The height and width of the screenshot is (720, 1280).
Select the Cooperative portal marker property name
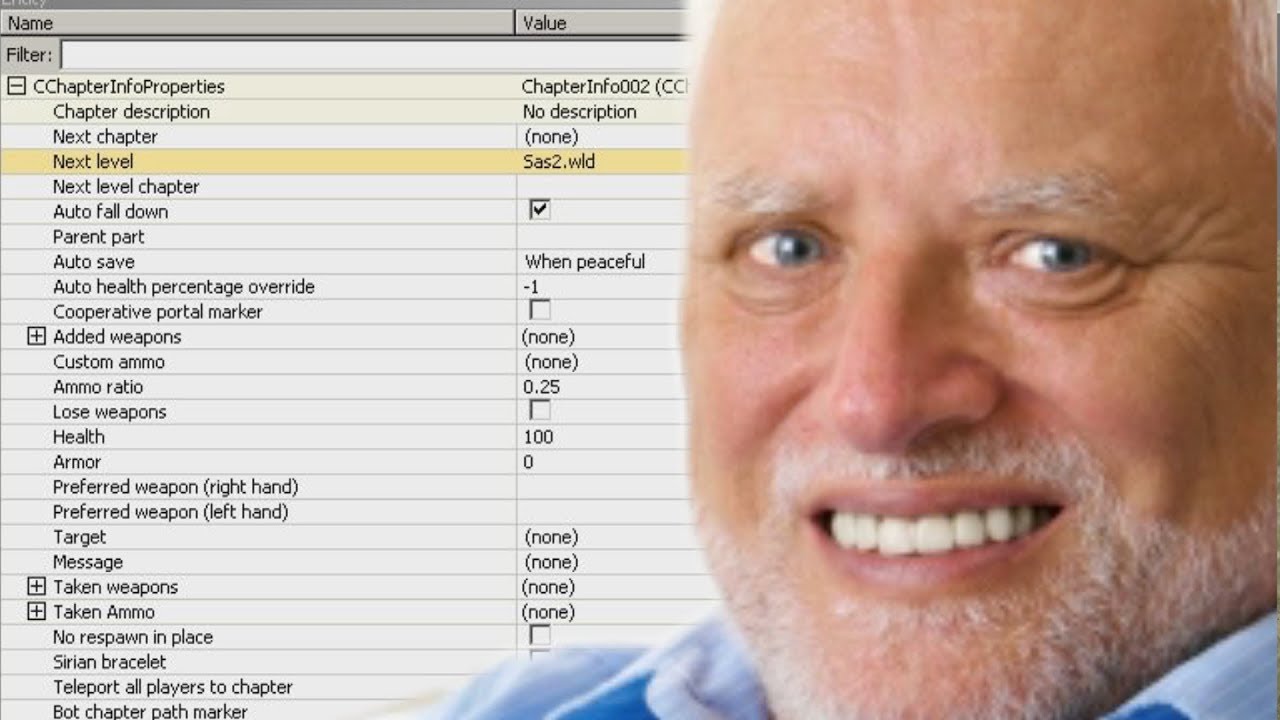(x=158, y=312)
